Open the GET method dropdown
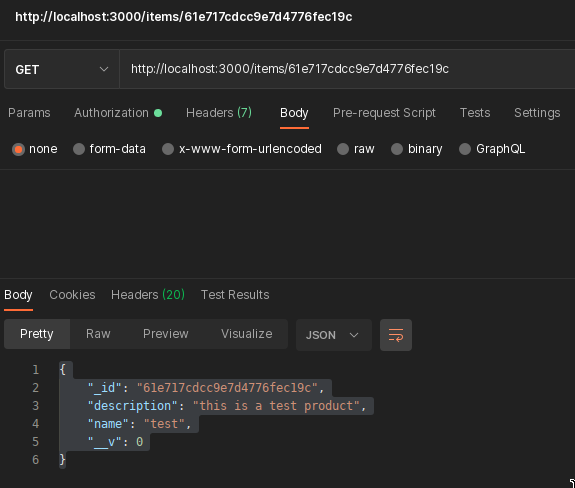The image size is (575, 488). (62, 69)
